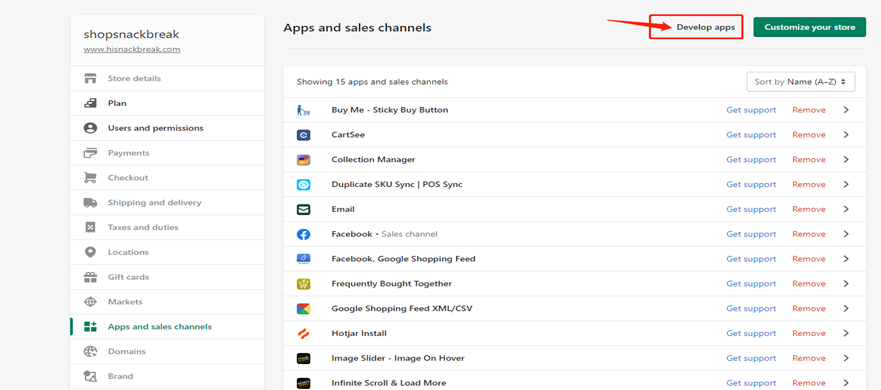This screenshot has height=390, width=881.
Task: Click the Facebook app logo icon
Action: tap(303, 234)
